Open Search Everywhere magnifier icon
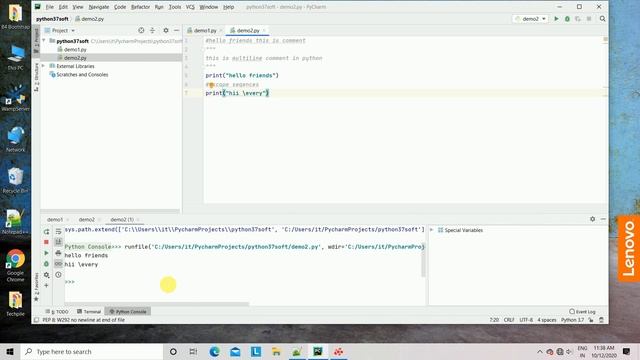The image size is (640, 360). [602, 19]
